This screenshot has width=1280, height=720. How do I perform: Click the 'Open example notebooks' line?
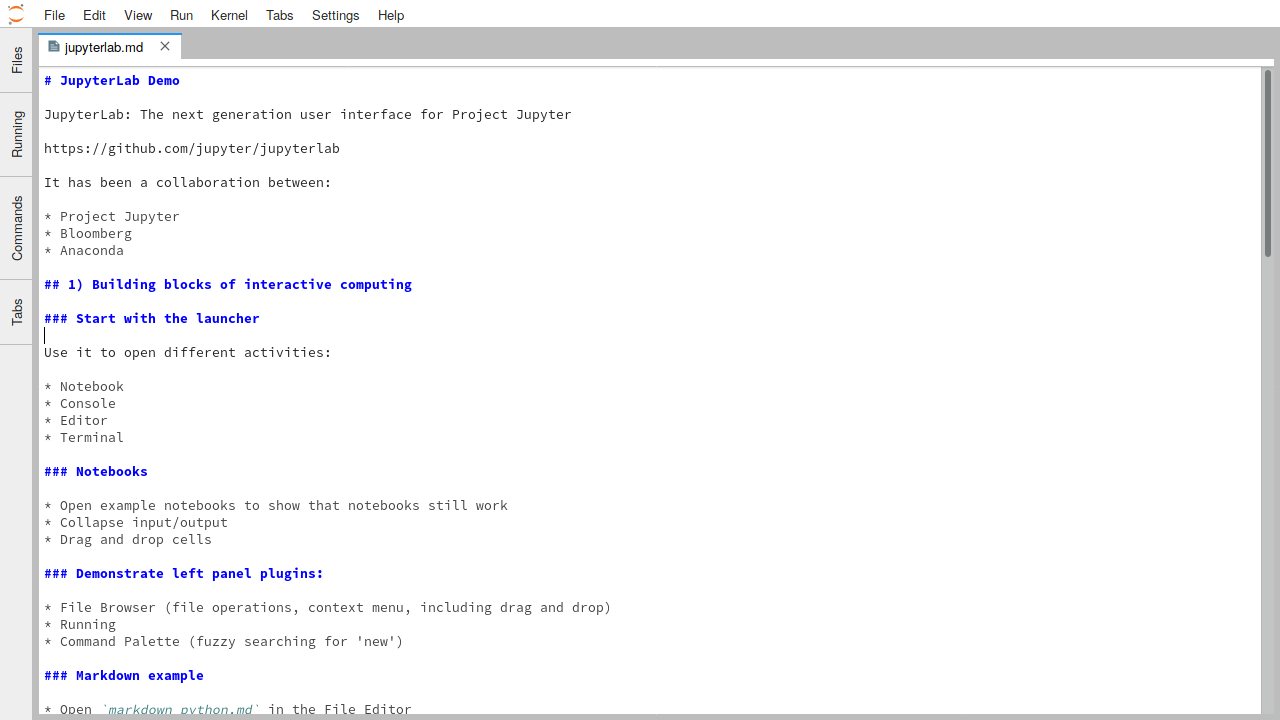pyautogui.click(x=276, y=505)
